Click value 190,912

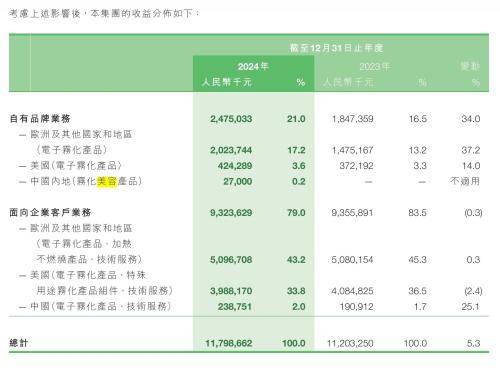[356, 307]
